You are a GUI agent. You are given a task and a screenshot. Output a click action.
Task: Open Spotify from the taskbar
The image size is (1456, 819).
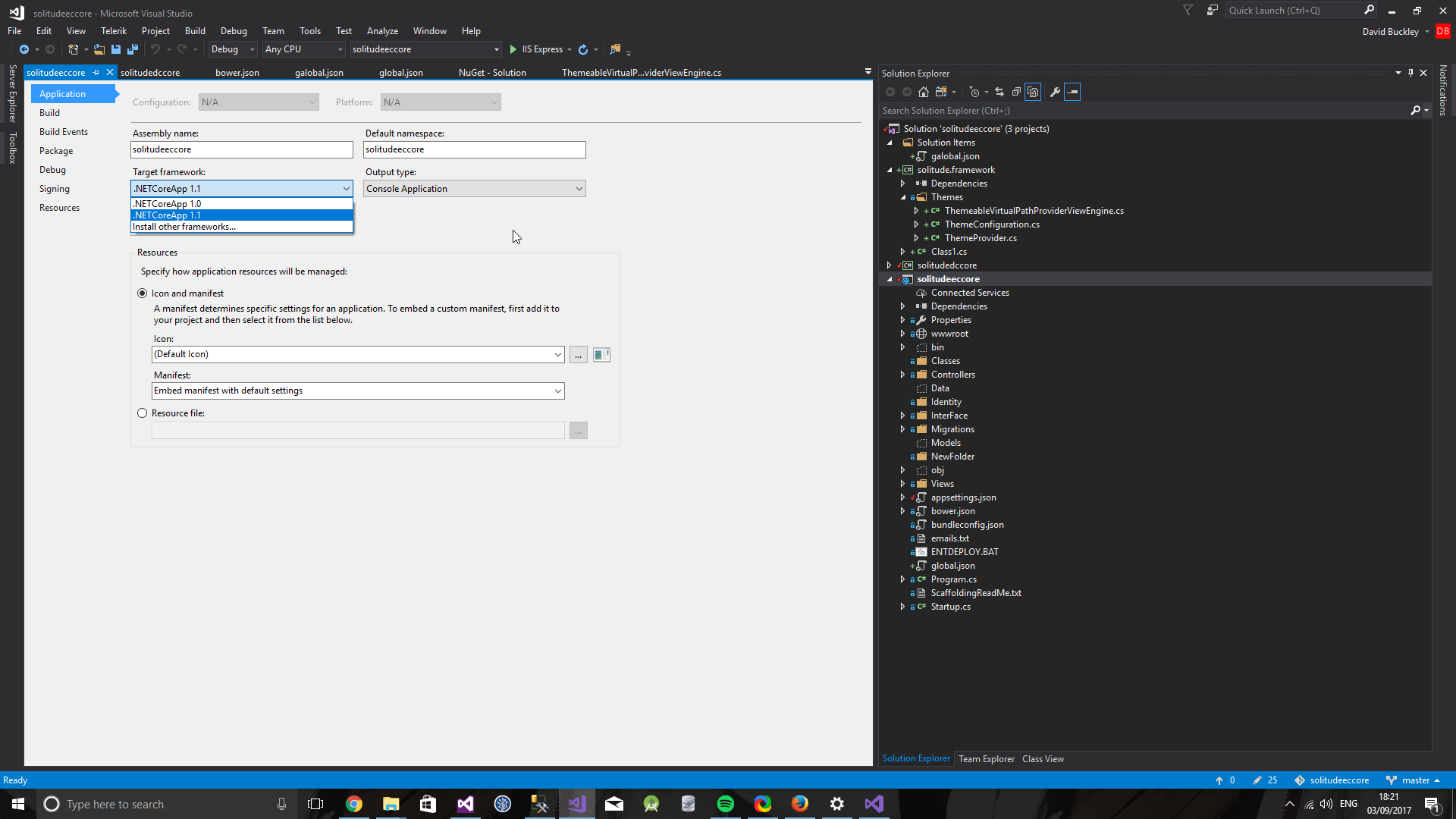[x=726, y=804]
